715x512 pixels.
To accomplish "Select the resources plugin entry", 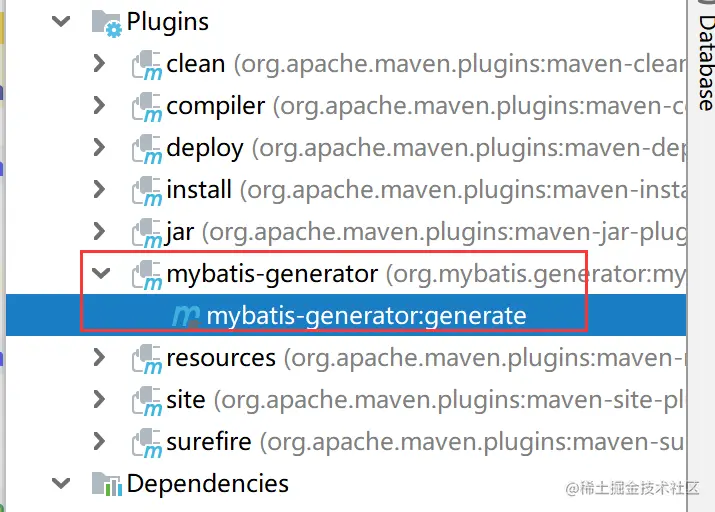I will 220,358.
